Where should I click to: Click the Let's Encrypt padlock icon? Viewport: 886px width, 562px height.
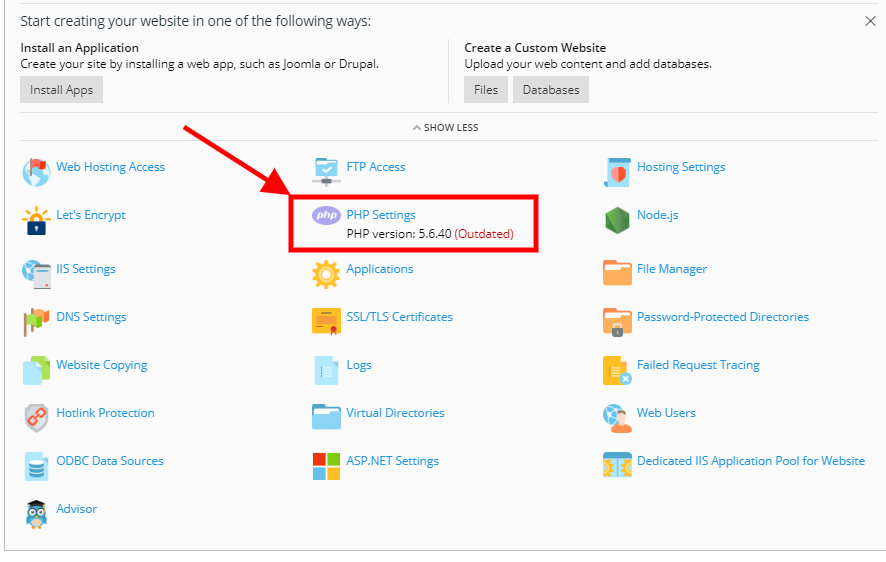coord(36,220)
